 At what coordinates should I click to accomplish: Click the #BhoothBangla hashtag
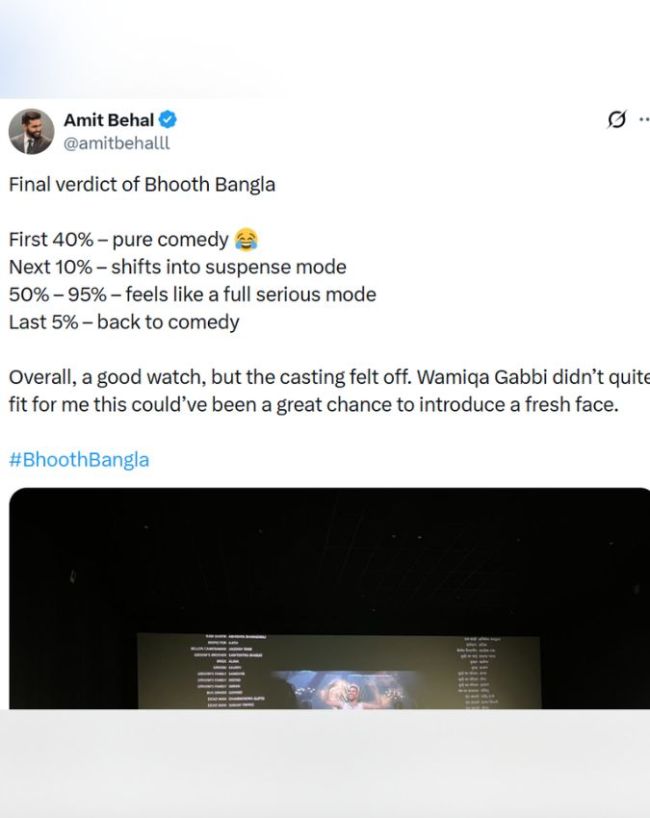[x=79, y=460]
